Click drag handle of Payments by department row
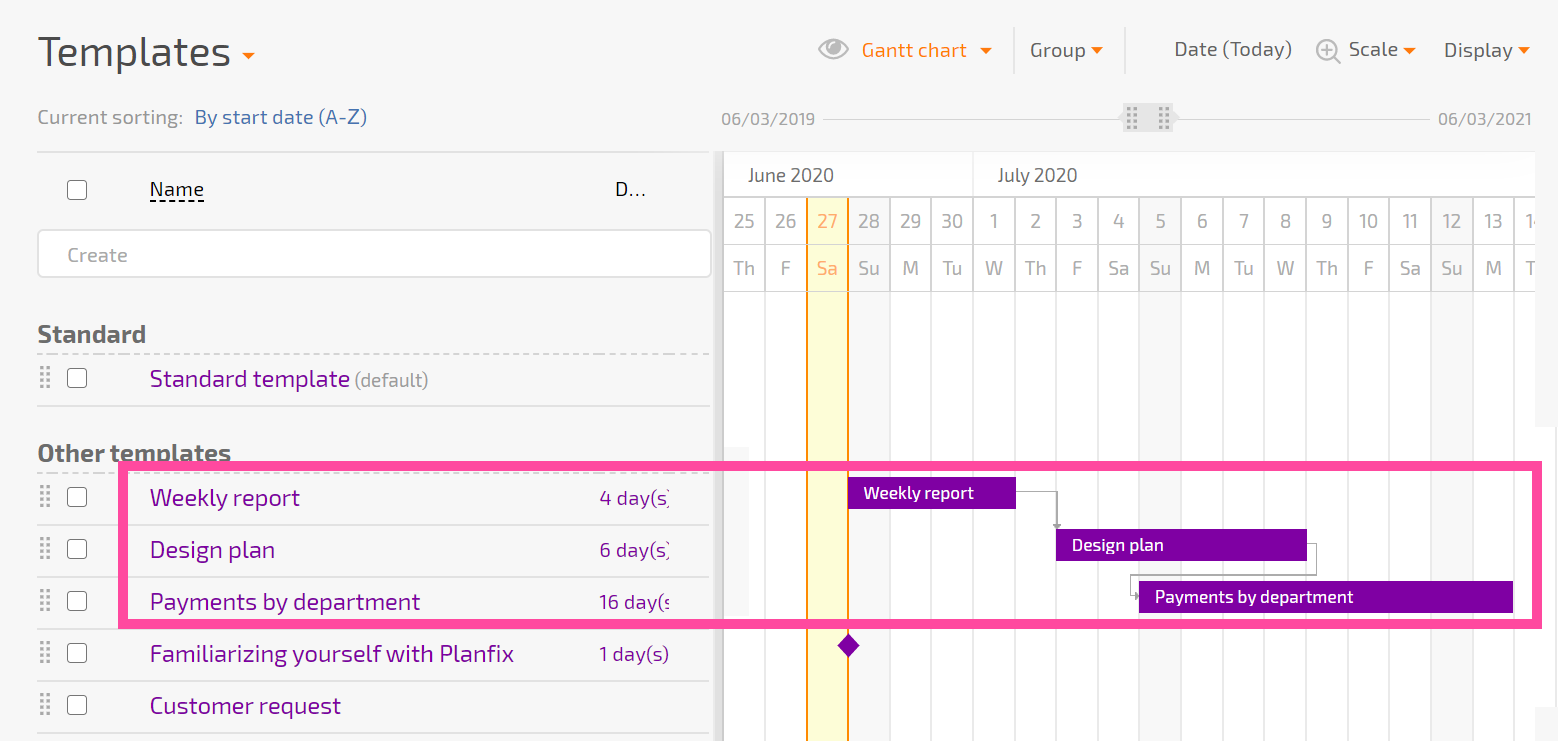Viewport: 1558px width, 741px height. (x=44, y=601)
